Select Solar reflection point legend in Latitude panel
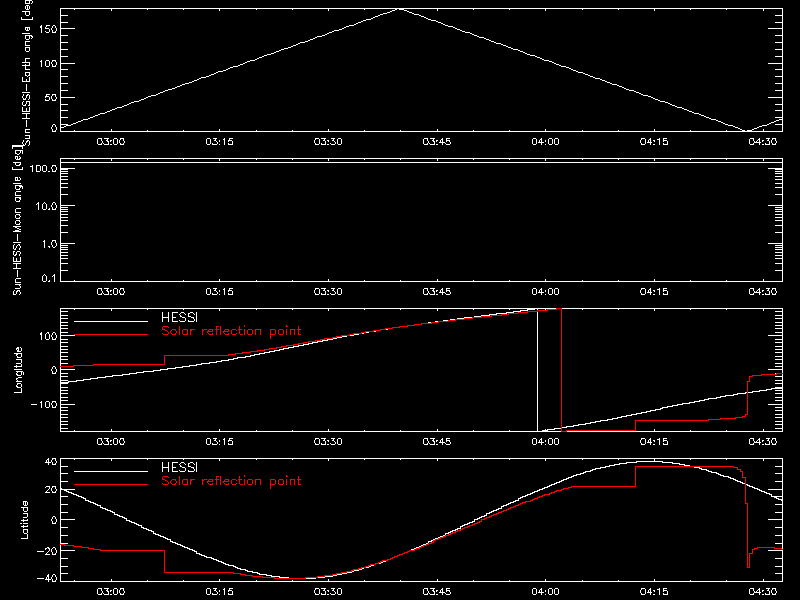Screen dimensions: 800x600 (231, 481)
